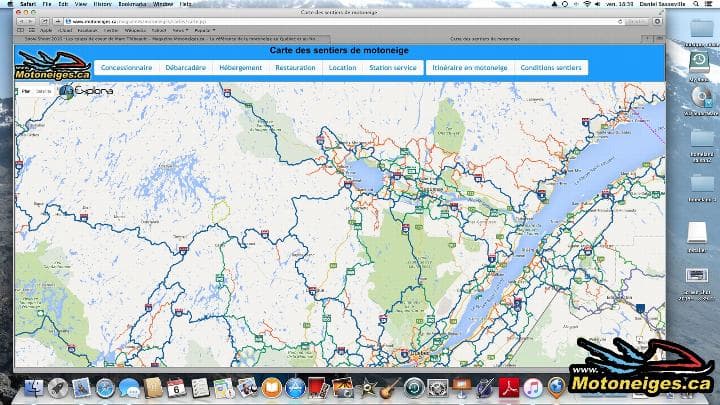Open the Window menu
This screenshot has height=405, width=720.
163,4
